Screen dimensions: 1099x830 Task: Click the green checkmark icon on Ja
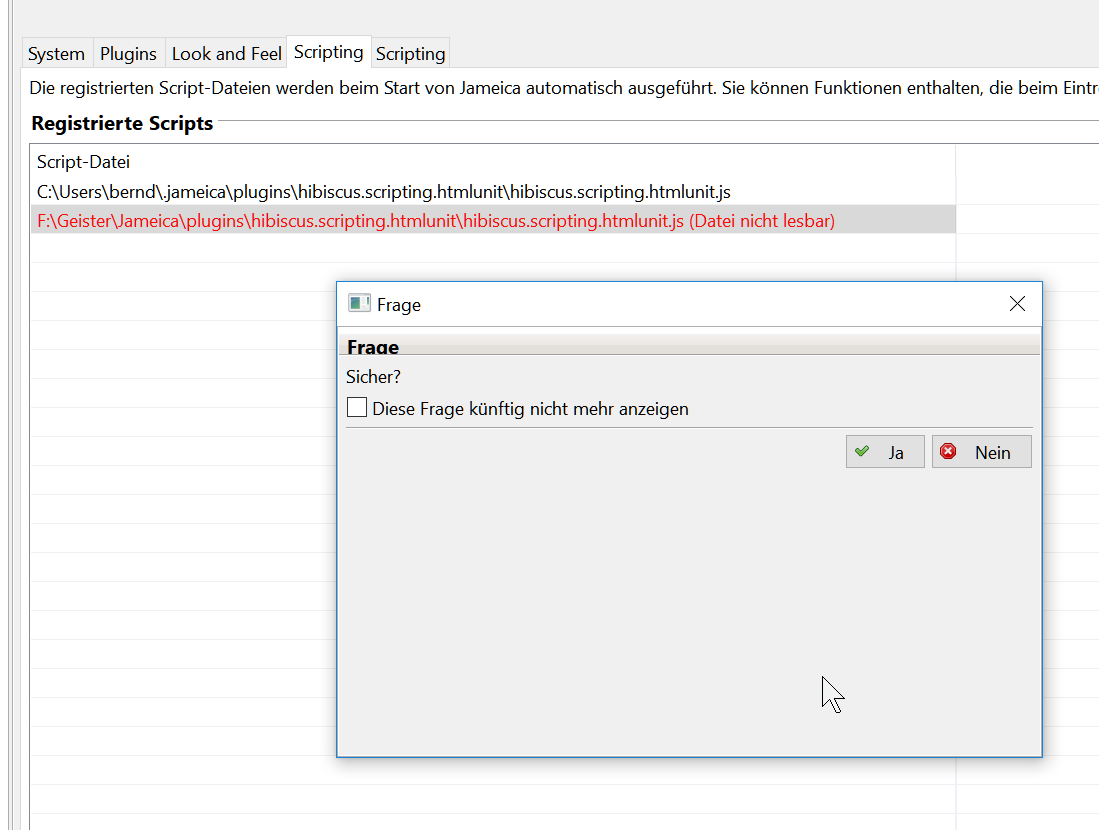click(862, 452)
